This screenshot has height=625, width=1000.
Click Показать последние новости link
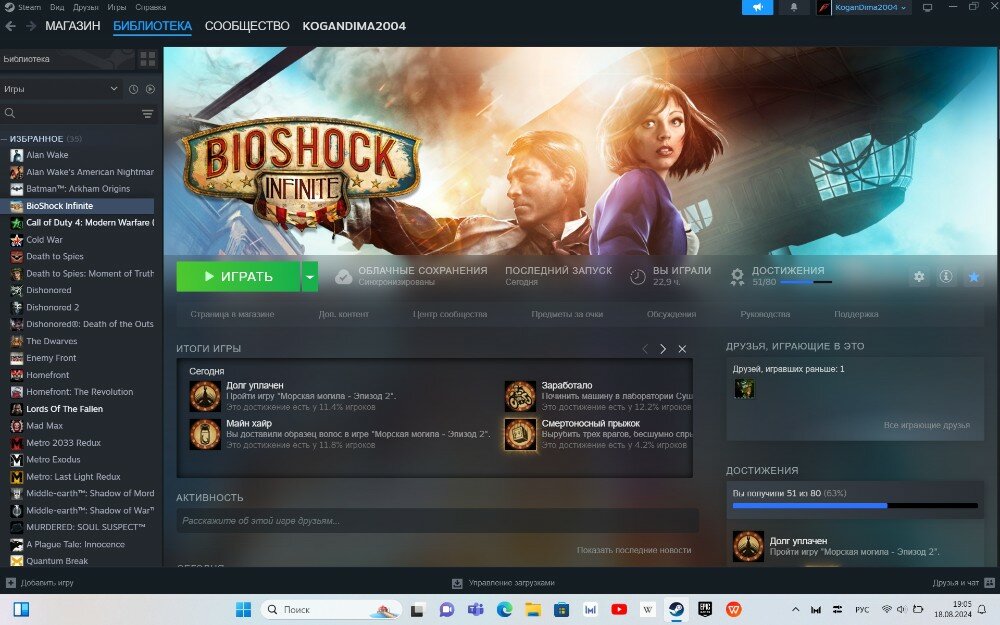tap(634, 550)
